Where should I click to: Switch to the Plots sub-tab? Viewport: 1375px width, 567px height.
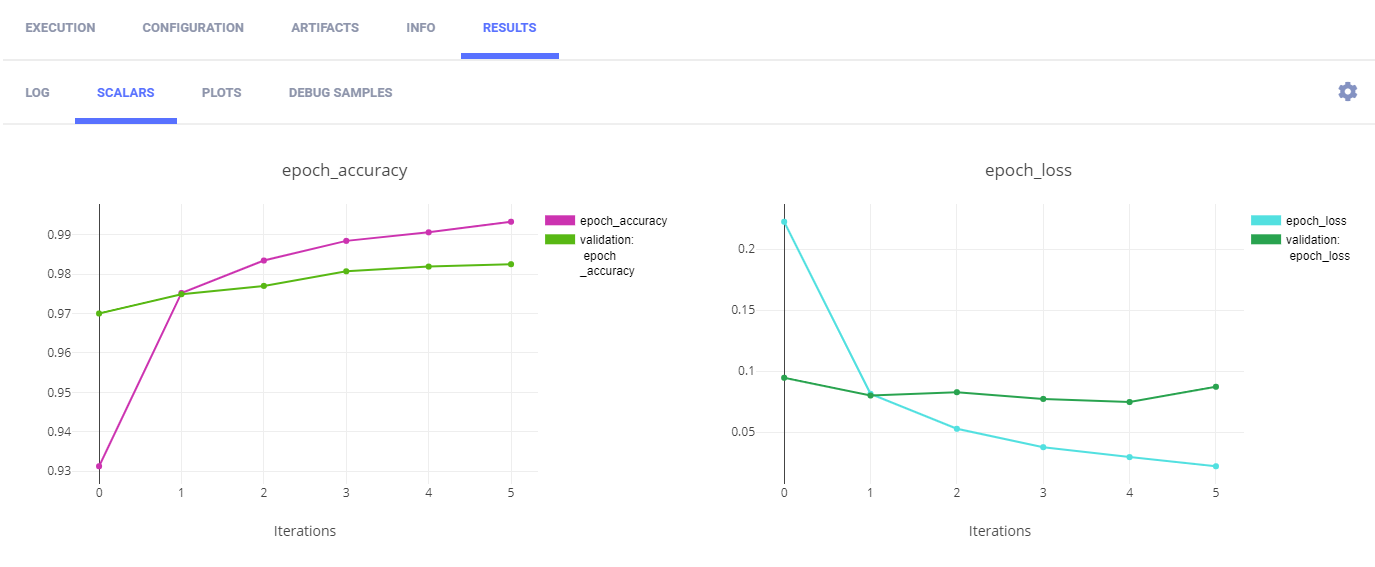[221, 93]
